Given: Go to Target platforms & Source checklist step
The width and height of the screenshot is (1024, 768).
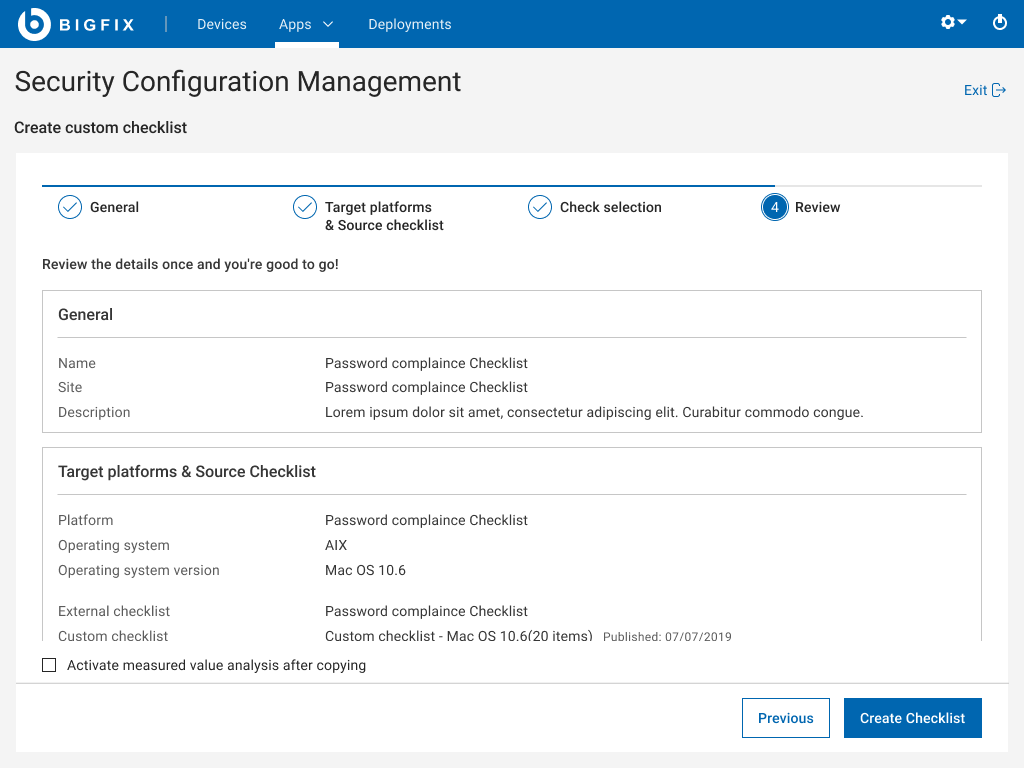Looking at the screenshot, I should (384, 216).
